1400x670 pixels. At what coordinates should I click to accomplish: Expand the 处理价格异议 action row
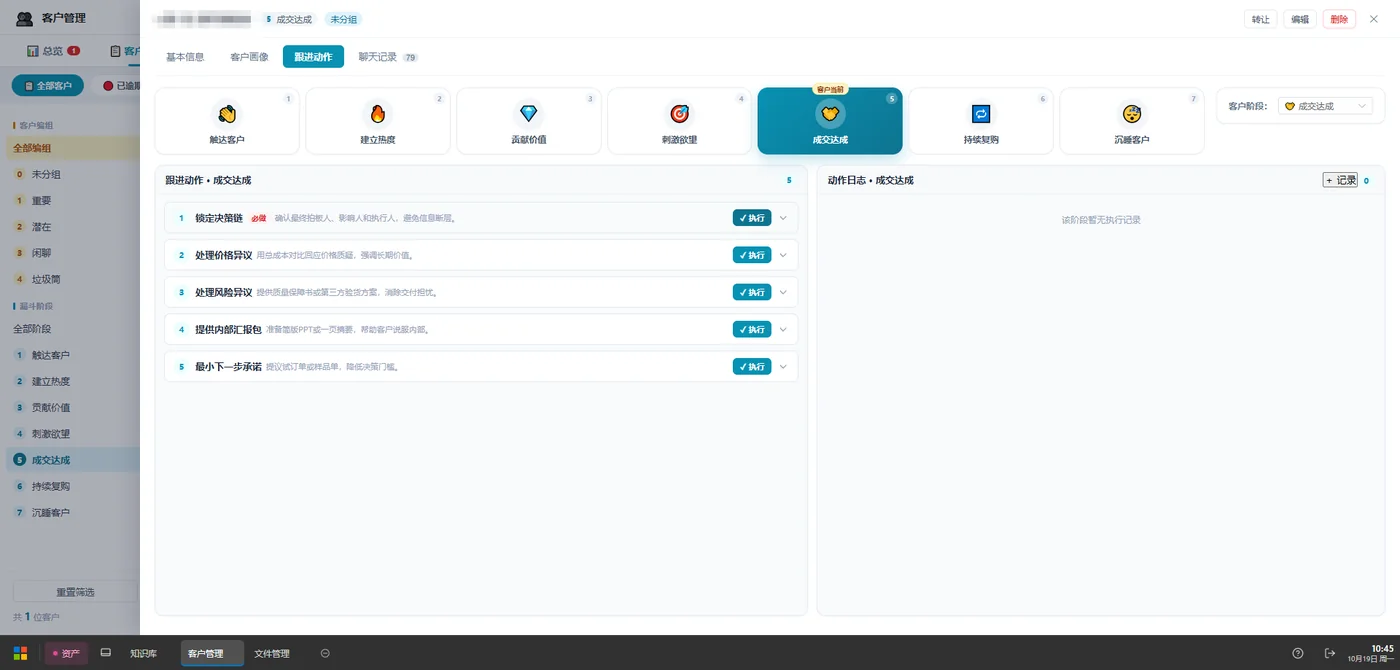point(784,255)
